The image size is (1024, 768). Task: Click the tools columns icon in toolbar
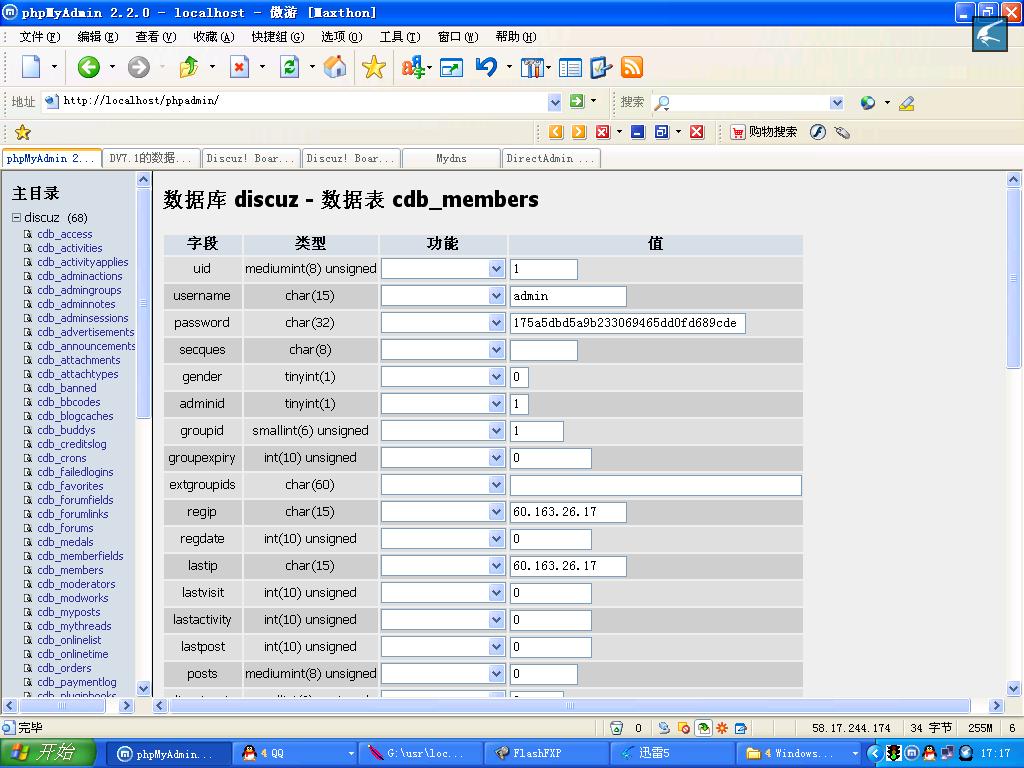click(x=532, y=67)
